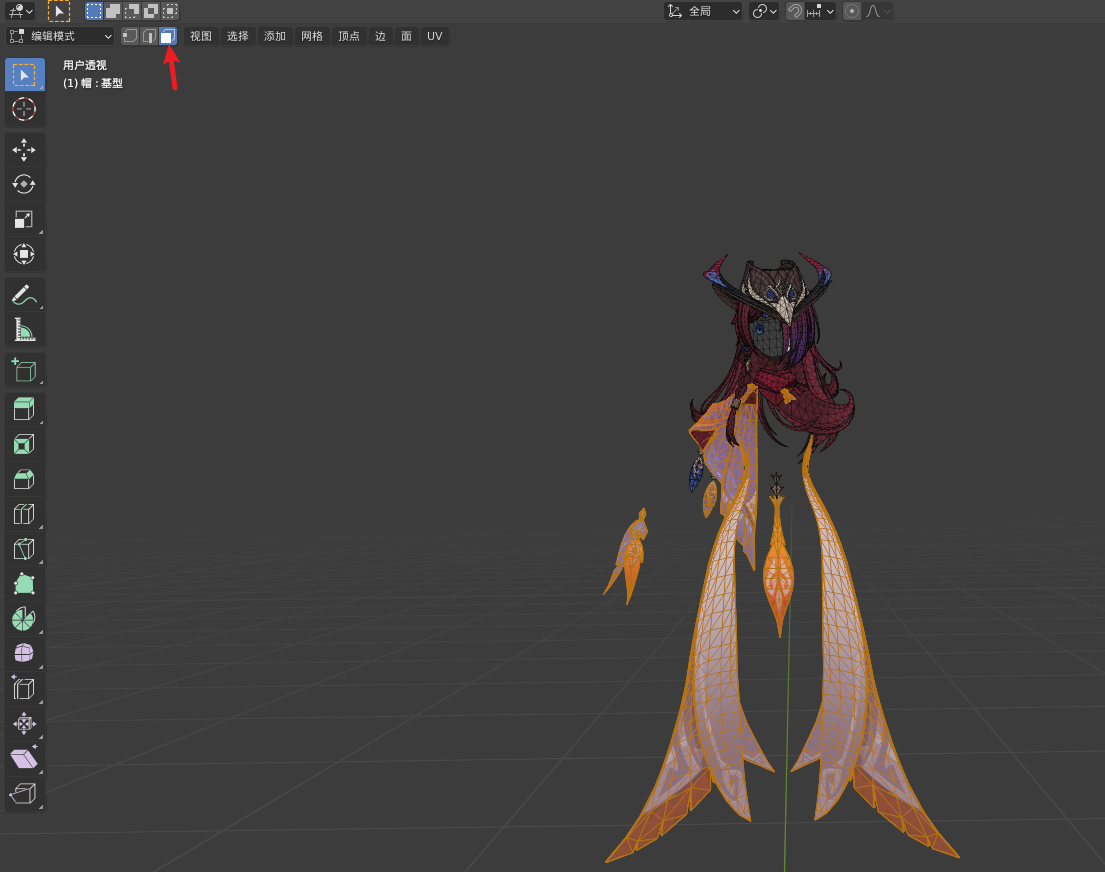The height and width of the screenshot is (872, 1105).
Task: Toggle the snap magnet button
Action: pyautogui.click(x=795, y=11)
